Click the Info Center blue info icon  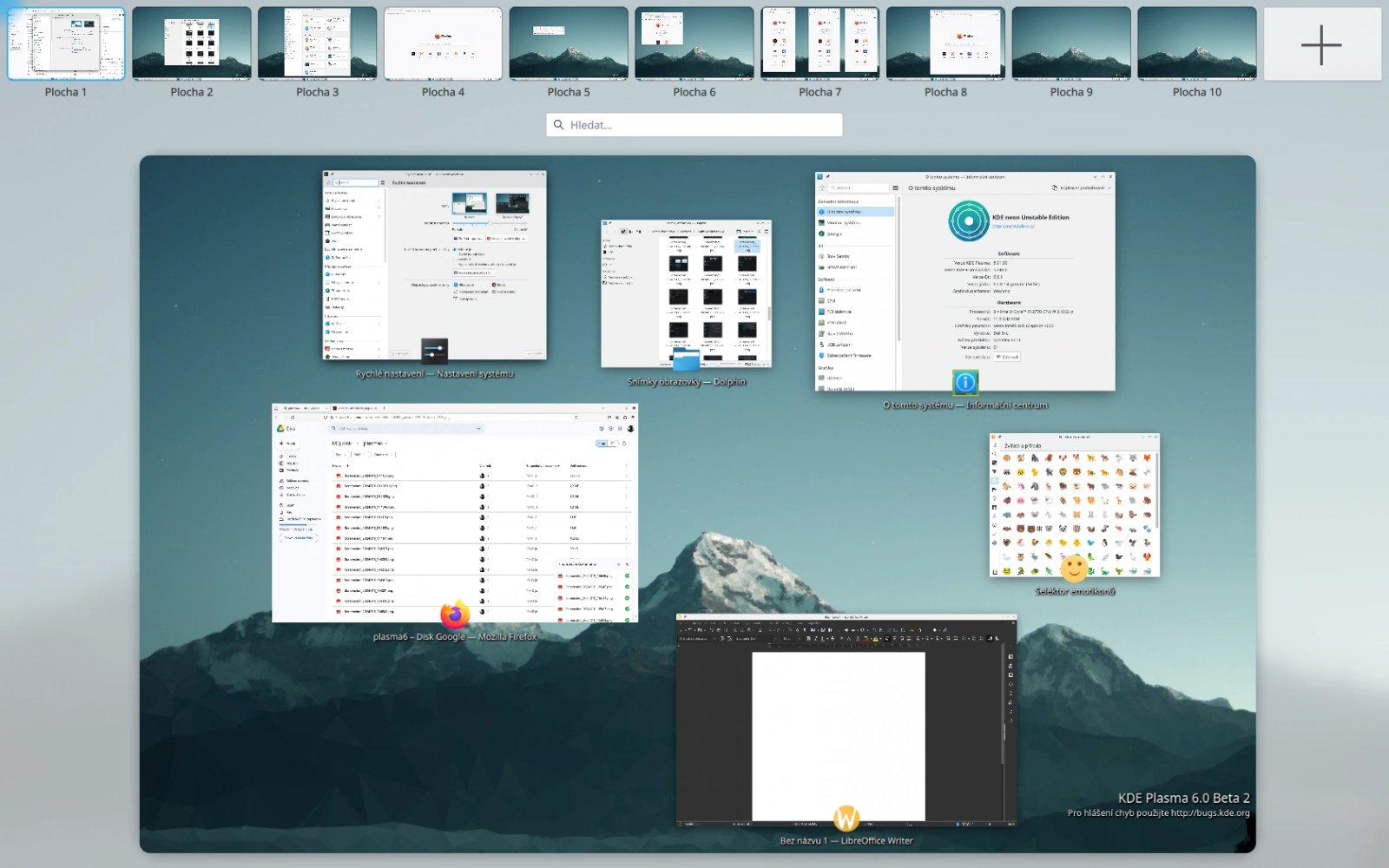click(x=965, y=382)
